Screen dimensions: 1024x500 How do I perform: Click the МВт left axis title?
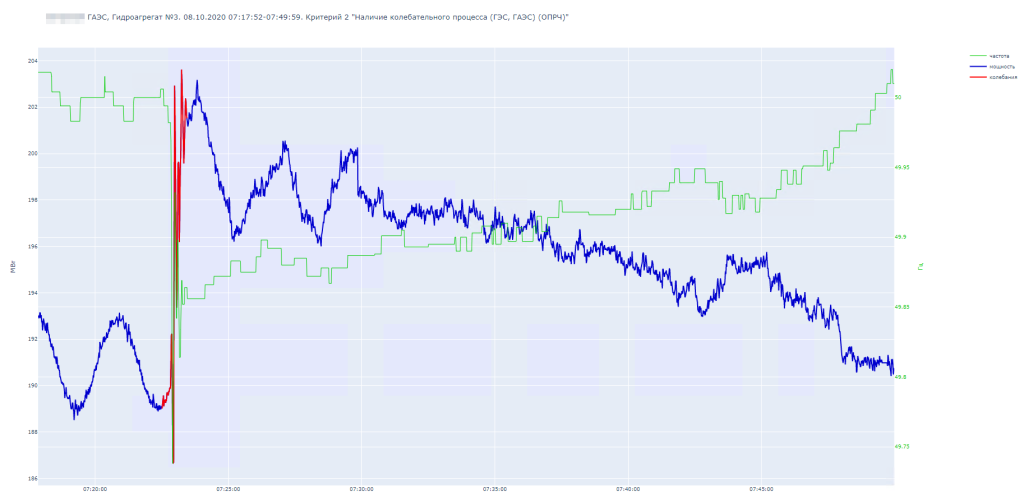pos(12,267)
